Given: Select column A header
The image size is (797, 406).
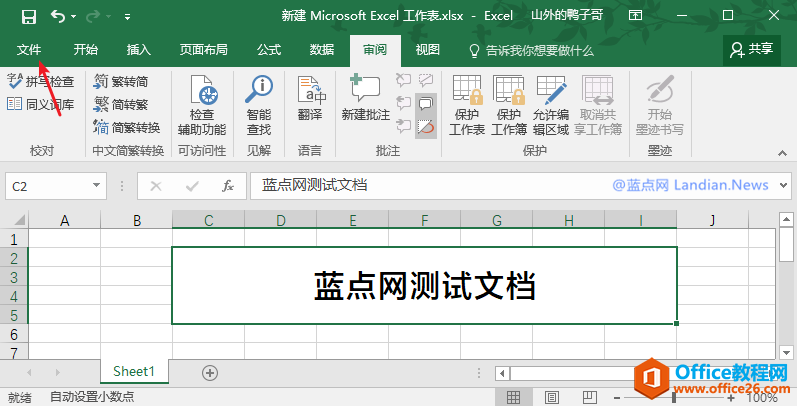Looking at the screenshot, I should 65,220.
